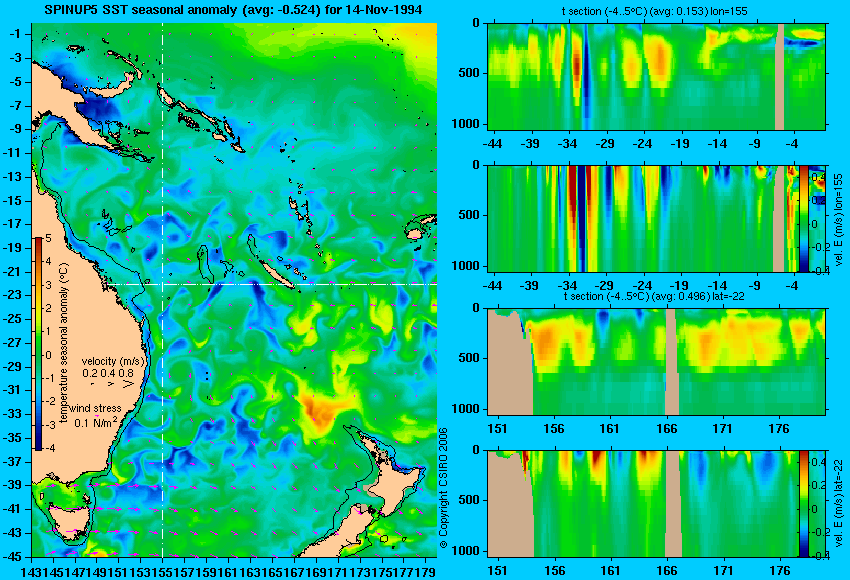This screenshot has height=580, width=850.
Task: Click the '176' longitude label under the bottom velocity section
Action: tap(781, 570)
